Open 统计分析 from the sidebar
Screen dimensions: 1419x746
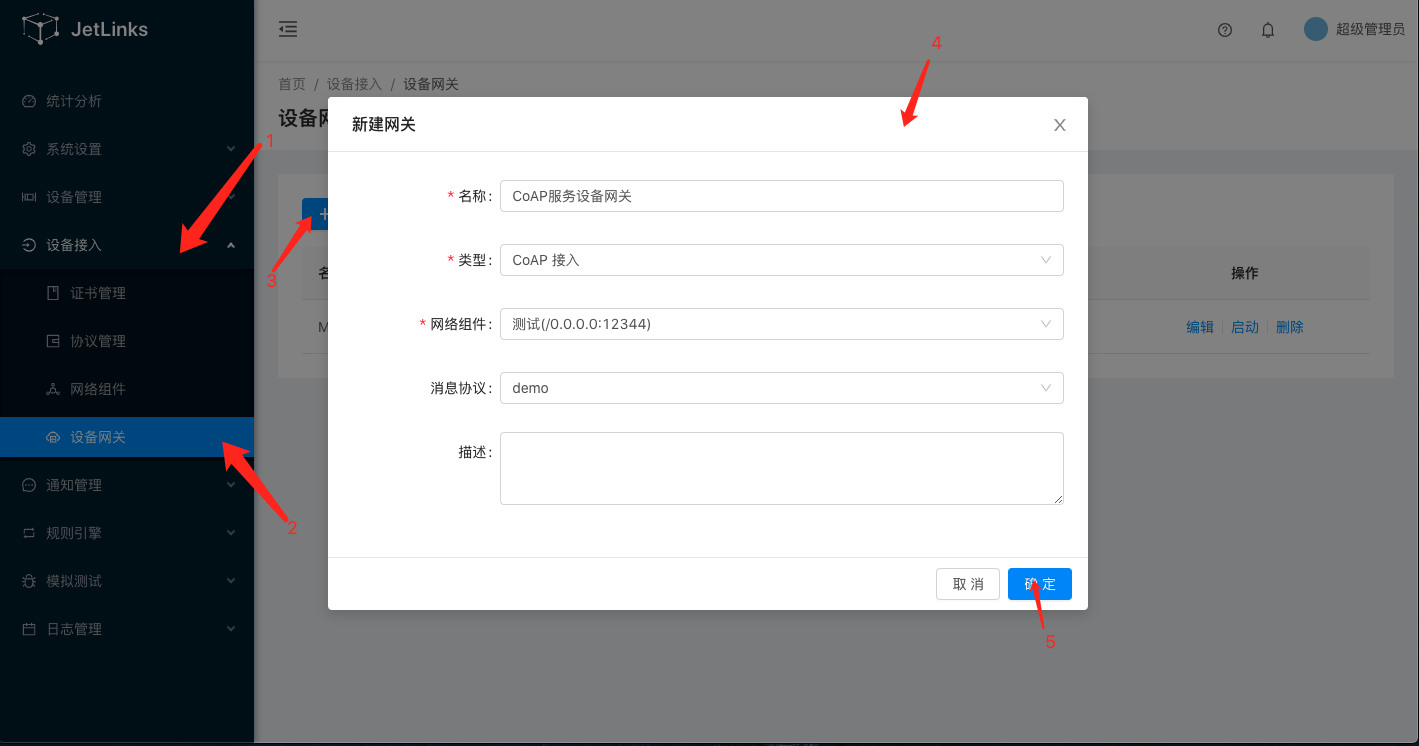(74, 101)
